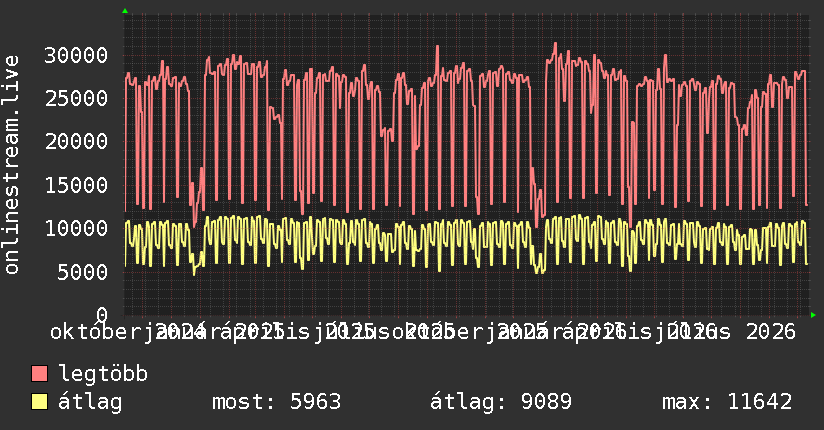Click the átlag legend label
The height and width of the screenshot is (430, 824).
(90, 402)
